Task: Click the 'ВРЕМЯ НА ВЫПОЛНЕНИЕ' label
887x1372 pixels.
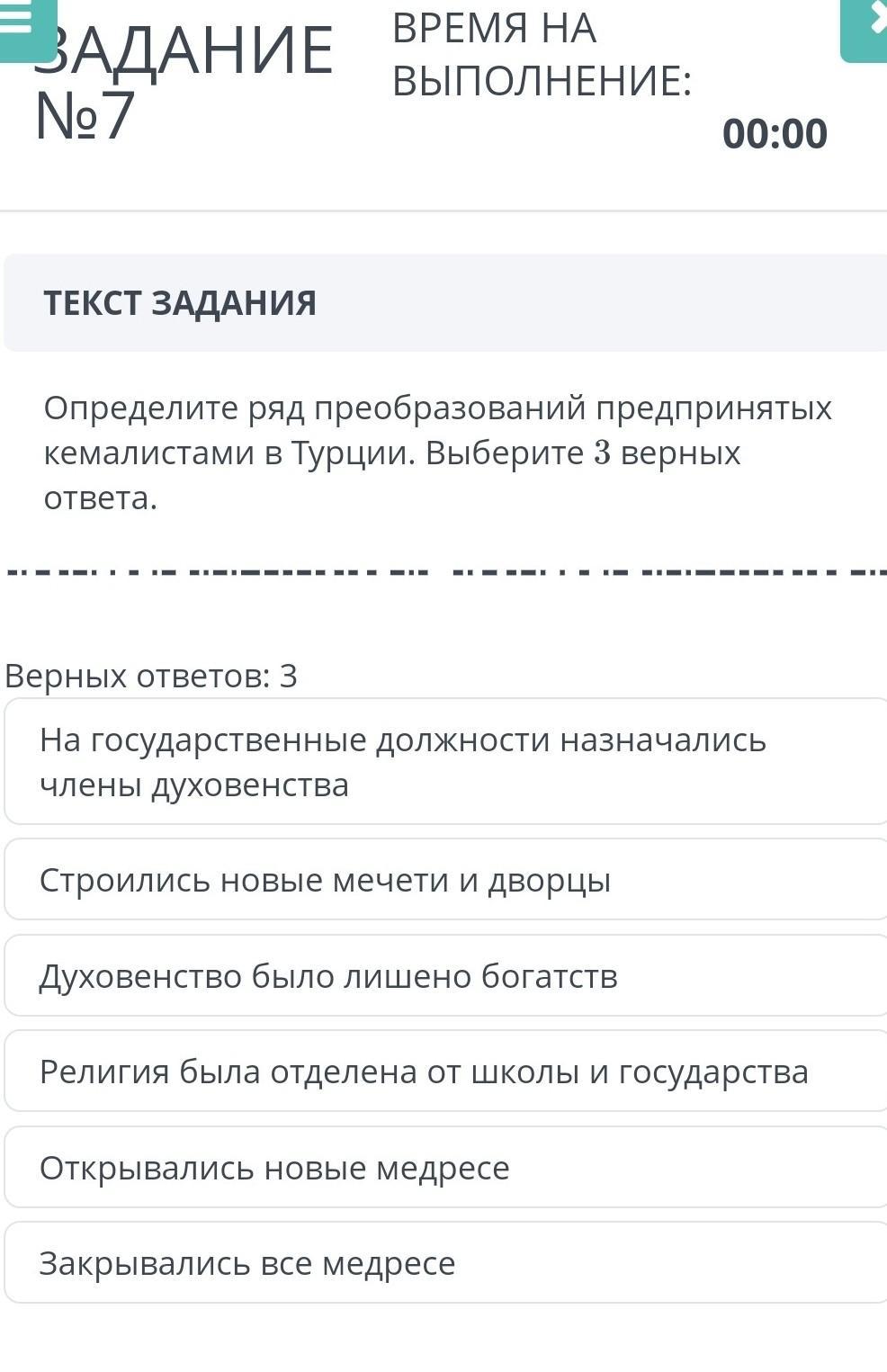Action: (542, 56)
